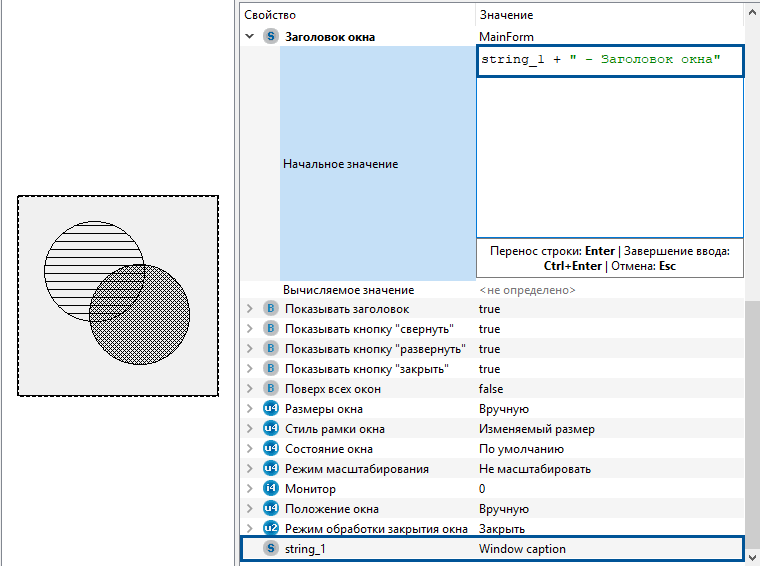760x566 pixels.
Task: Click the B icon for Поверх всех окон
Action: (270, 389)
